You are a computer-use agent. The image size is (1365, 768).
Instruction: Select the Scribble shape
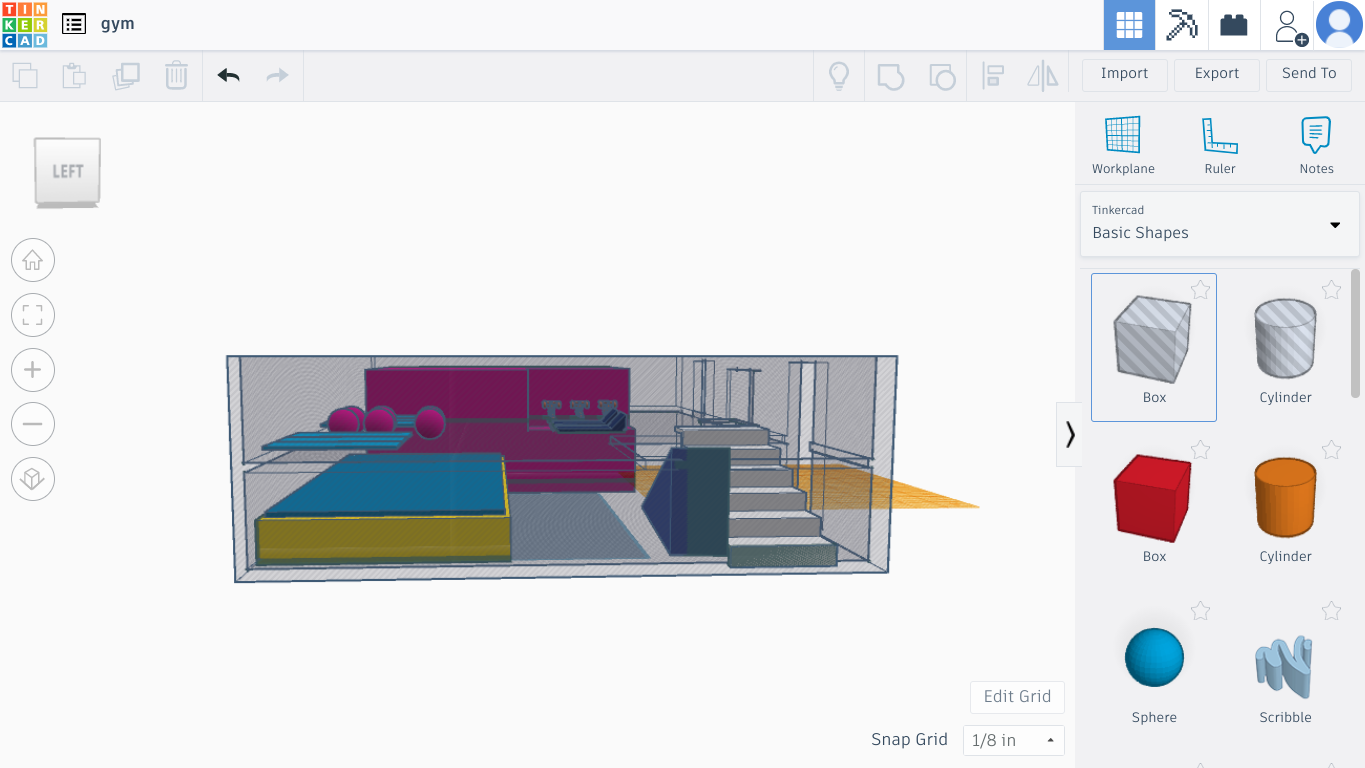pyautogui.click(x=1285, y=667)
